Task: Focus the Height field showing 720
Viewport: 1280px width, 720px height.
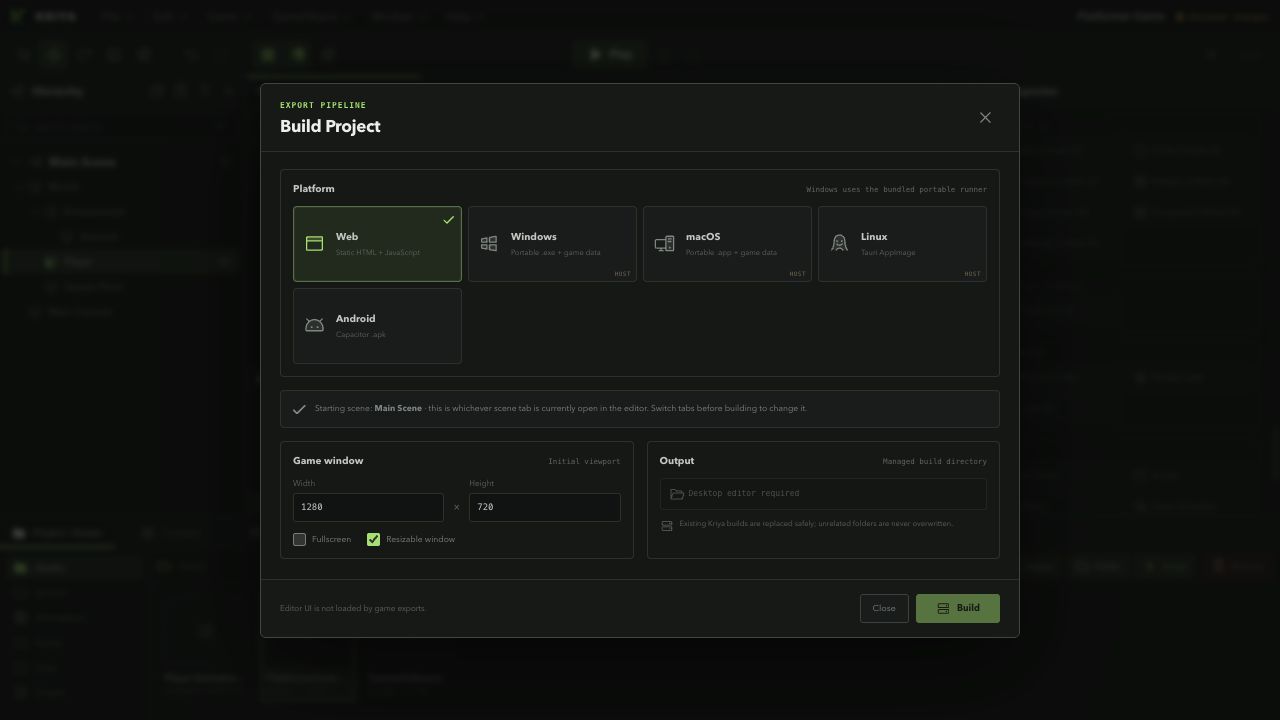Action: point(545,507)
